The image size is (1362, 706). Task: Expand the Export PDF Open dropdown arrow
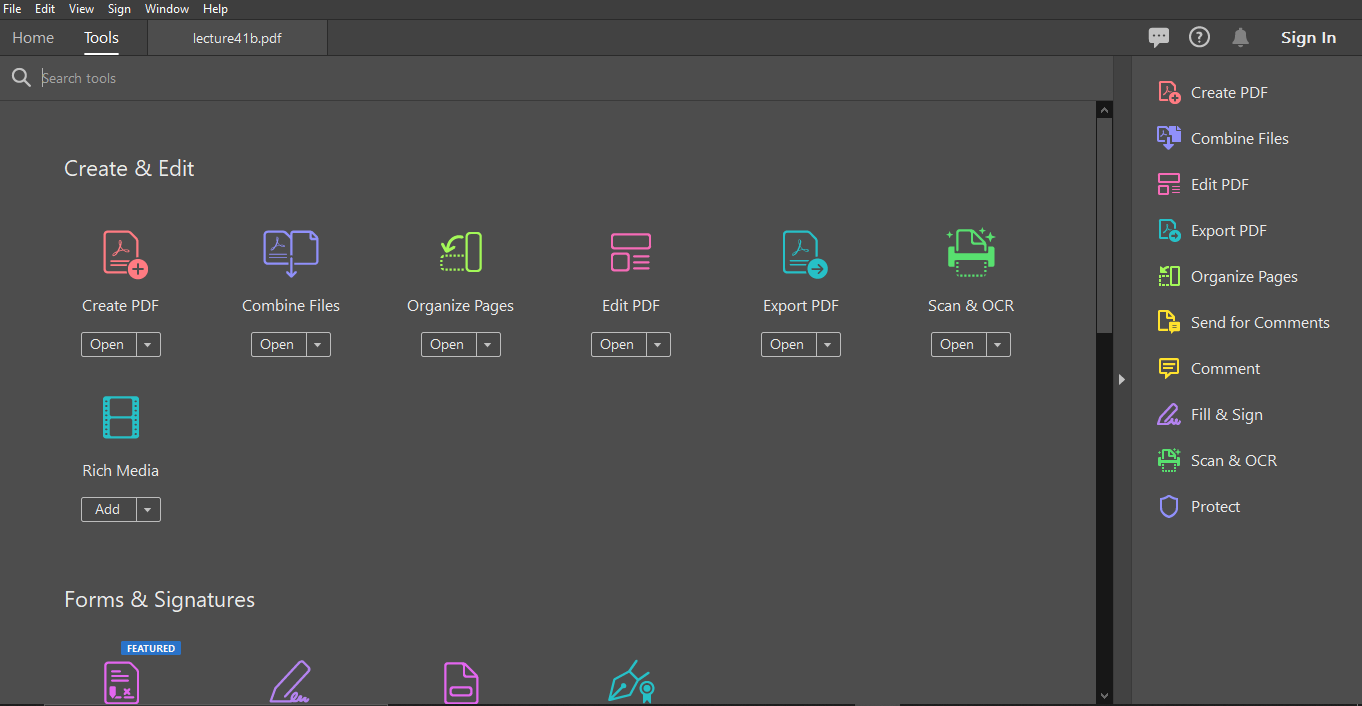click(827, 344)
